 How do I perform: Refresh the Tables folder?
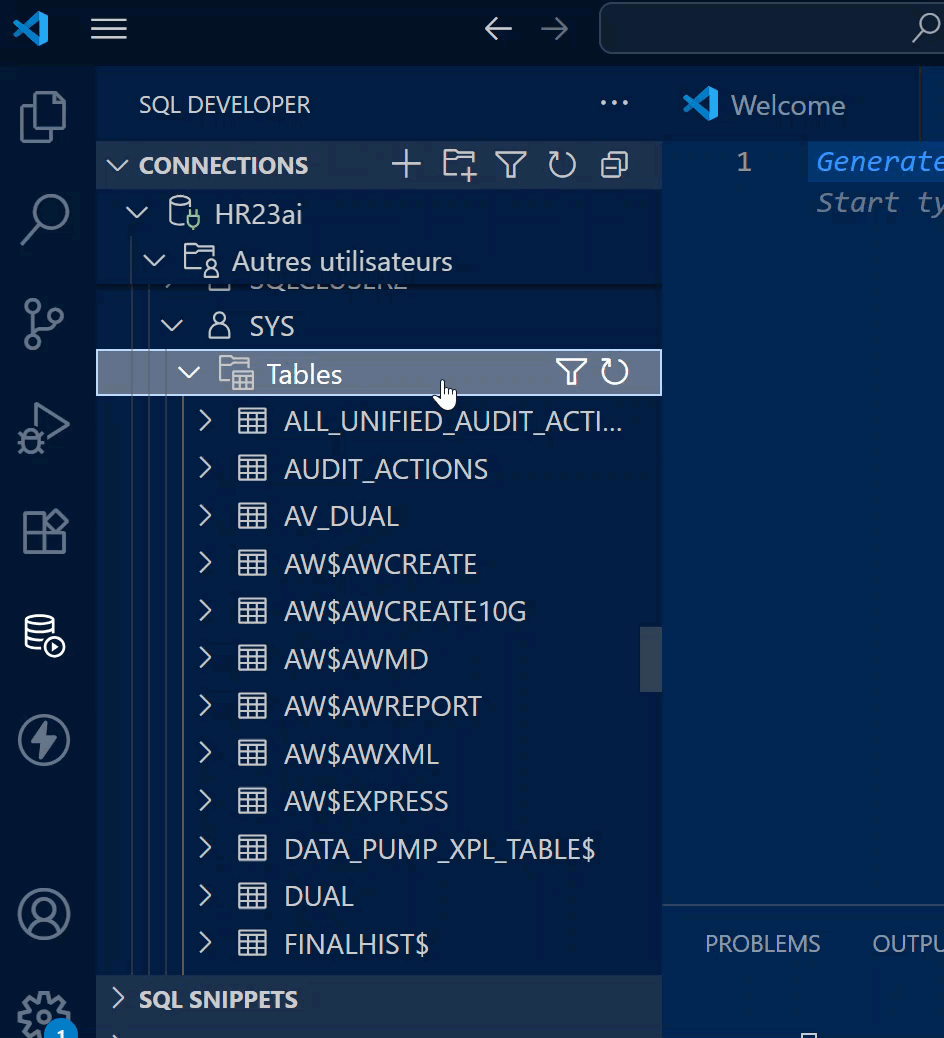click(614, 373)
